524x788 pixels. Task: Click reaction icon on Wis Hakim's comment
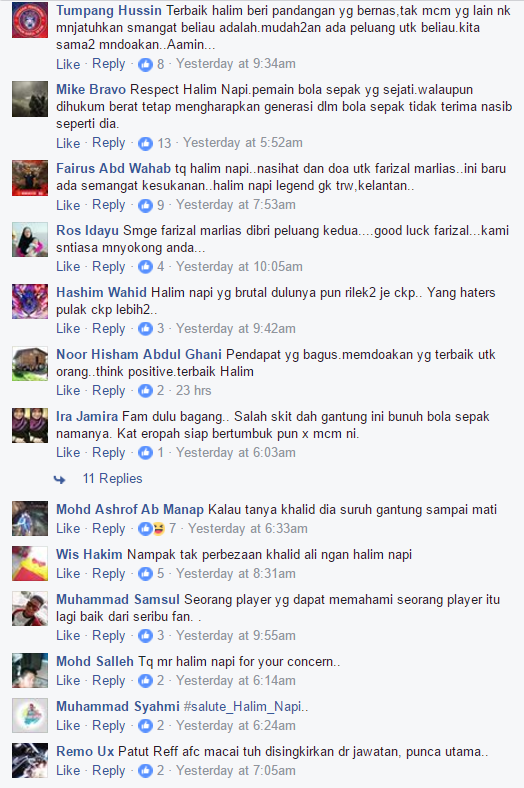click(145, 573)
